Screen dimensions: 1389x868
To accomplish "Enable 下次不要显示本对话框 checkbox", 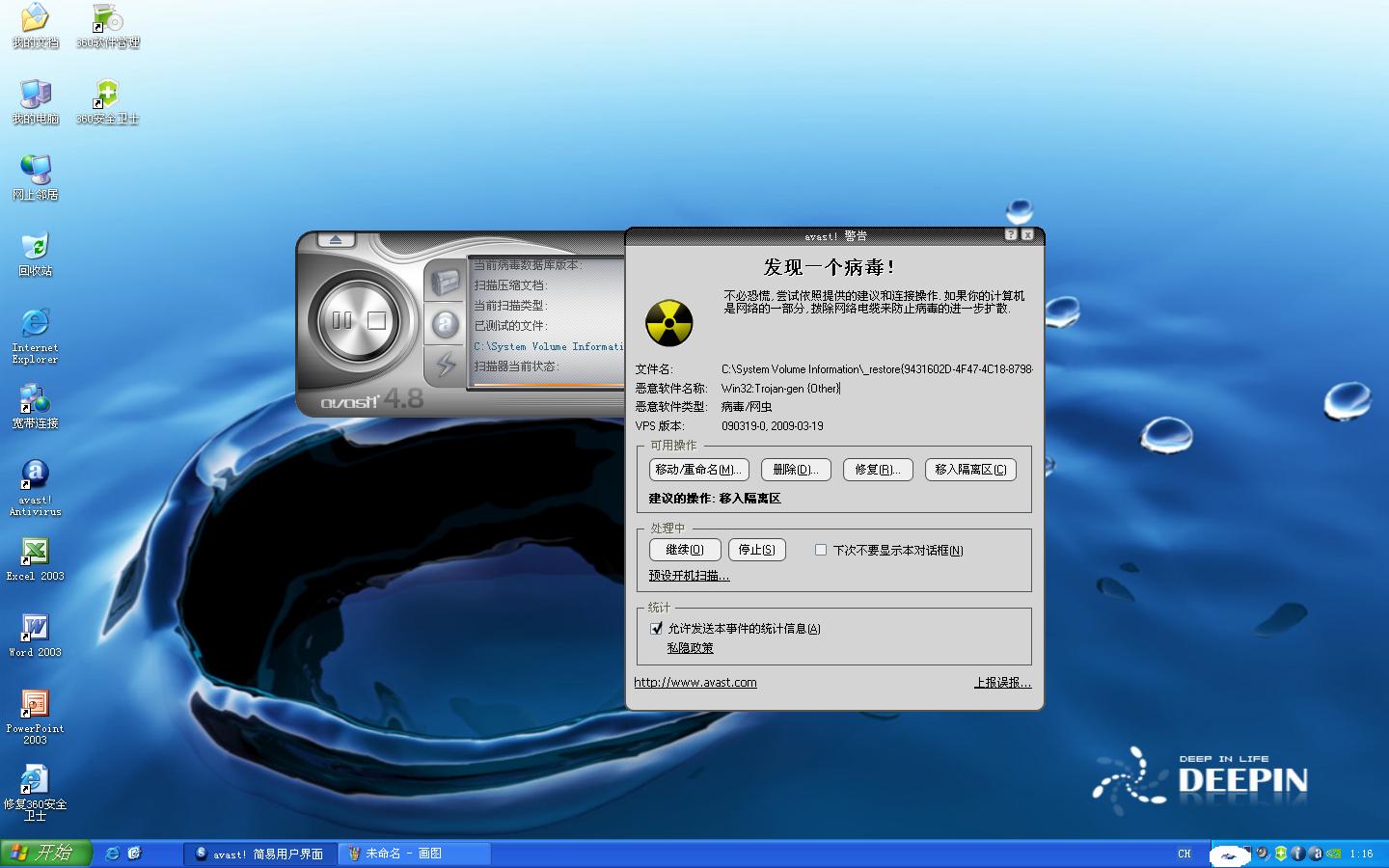I will pyautogui.click(x=821, y=550).
